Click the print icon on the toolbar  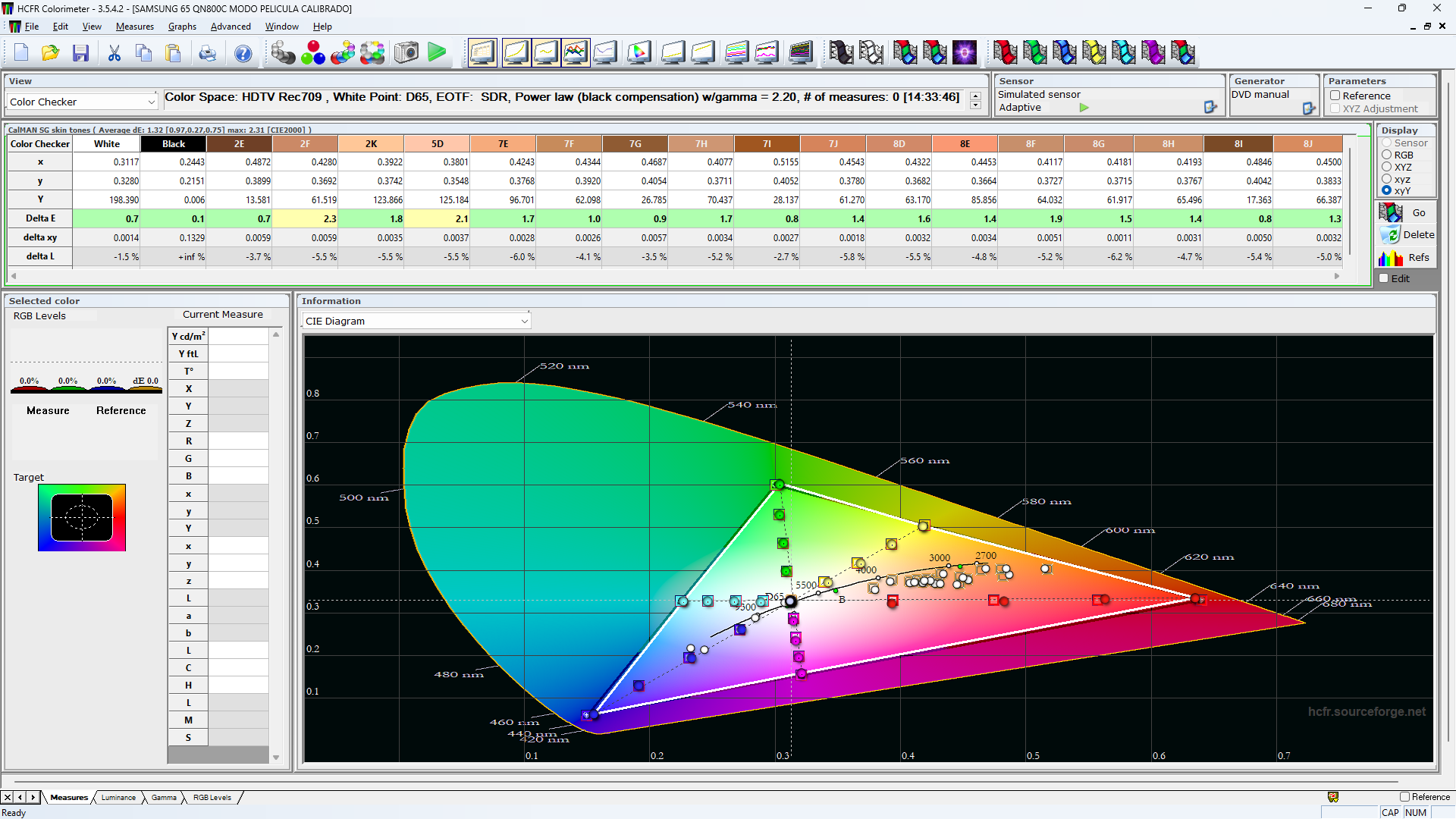pyautogui.click(x=208, y=52)
